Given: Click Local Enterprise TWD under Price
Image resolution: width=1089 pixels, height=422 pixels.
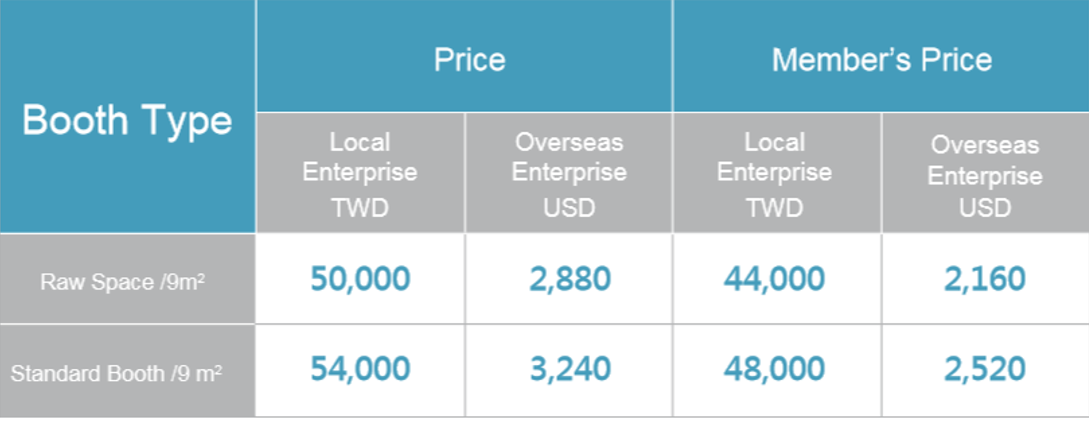Looking at the screenshot, I should tap(360, 173).
